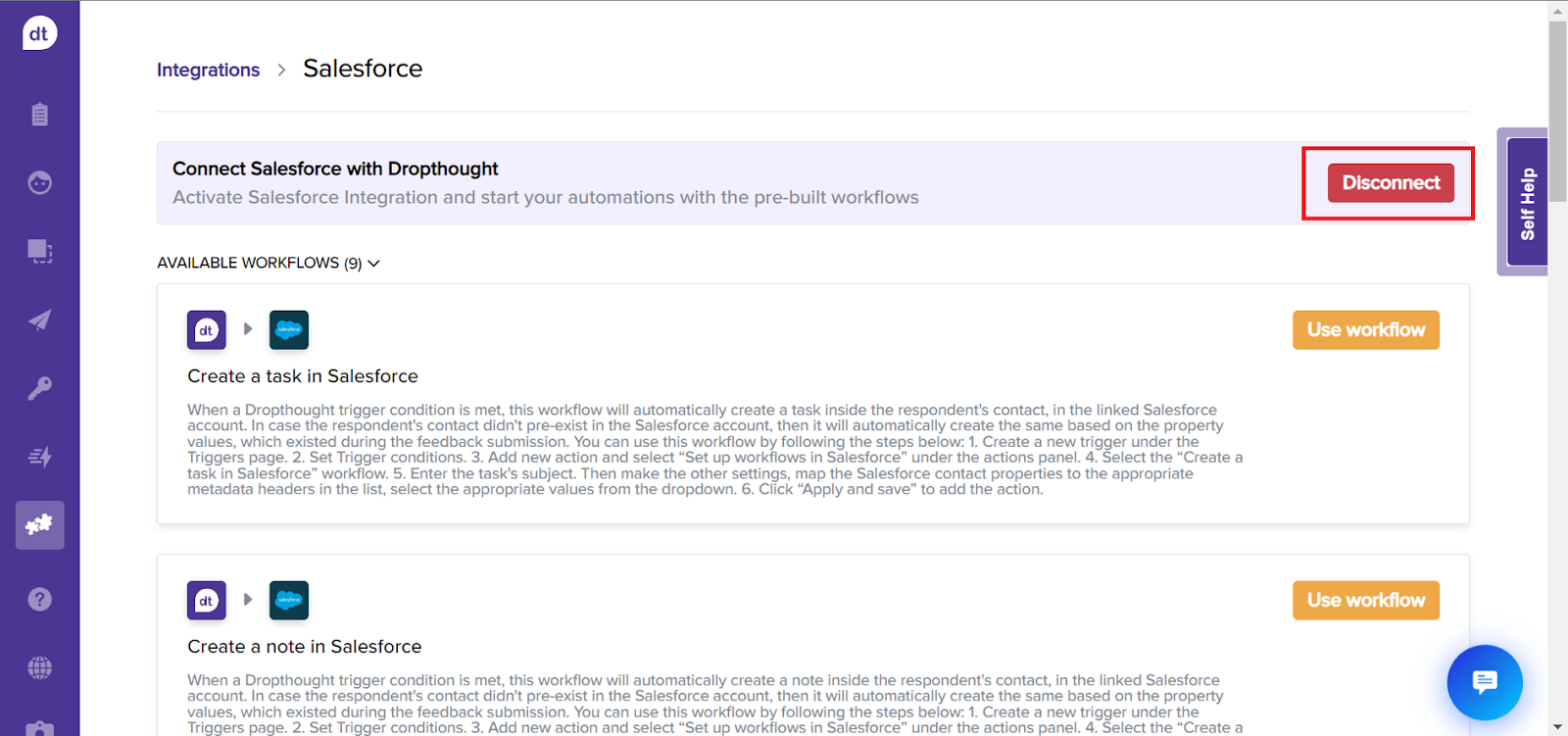The image size is (1568, 736).
Task: Use workflow for Create a note in Salesforce
Action: pyautogui.click(x=1365, y=601)
